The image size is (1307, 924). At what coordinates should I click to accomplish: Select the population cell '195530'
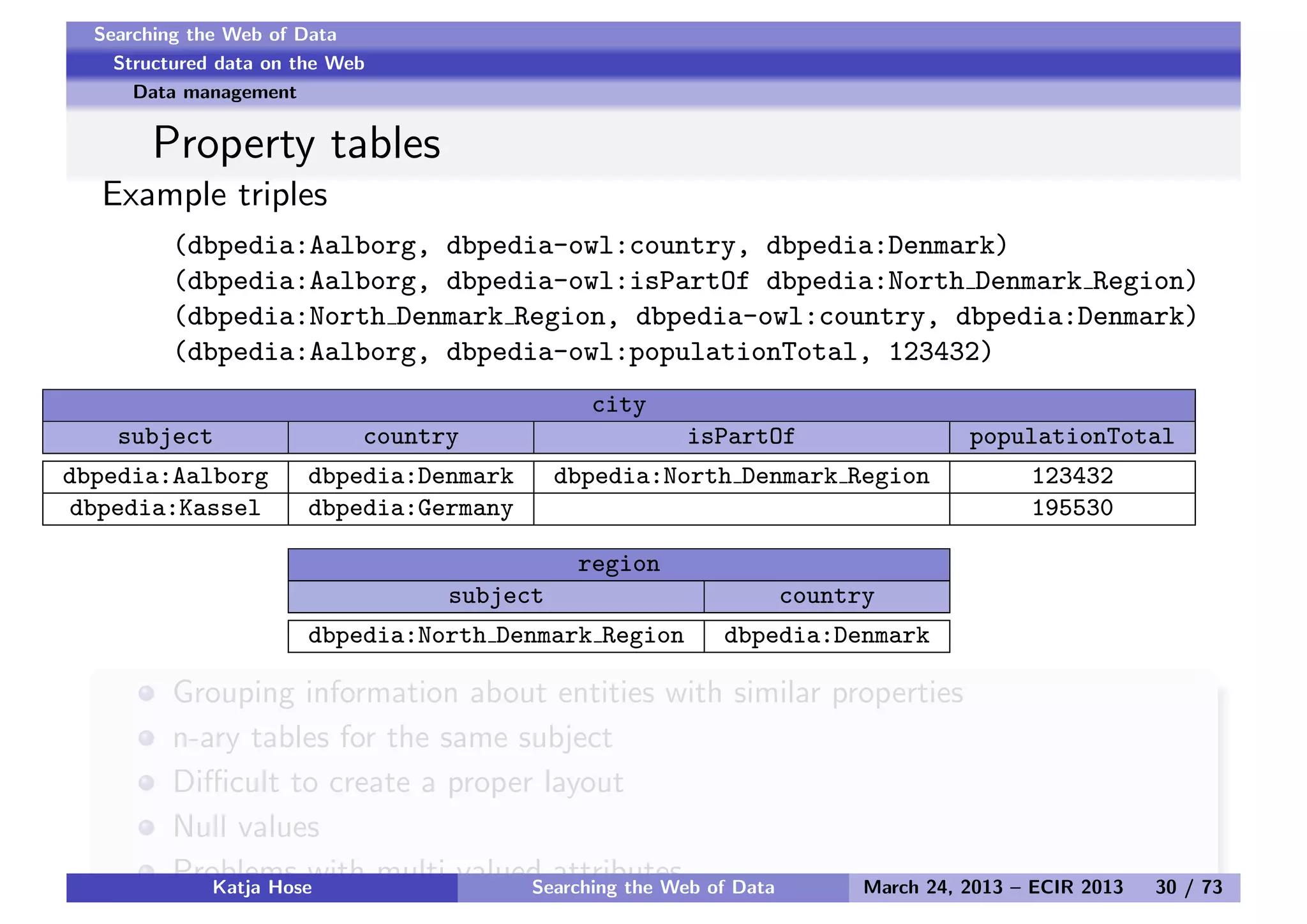pyautogui.click(x=1072, y=509)
